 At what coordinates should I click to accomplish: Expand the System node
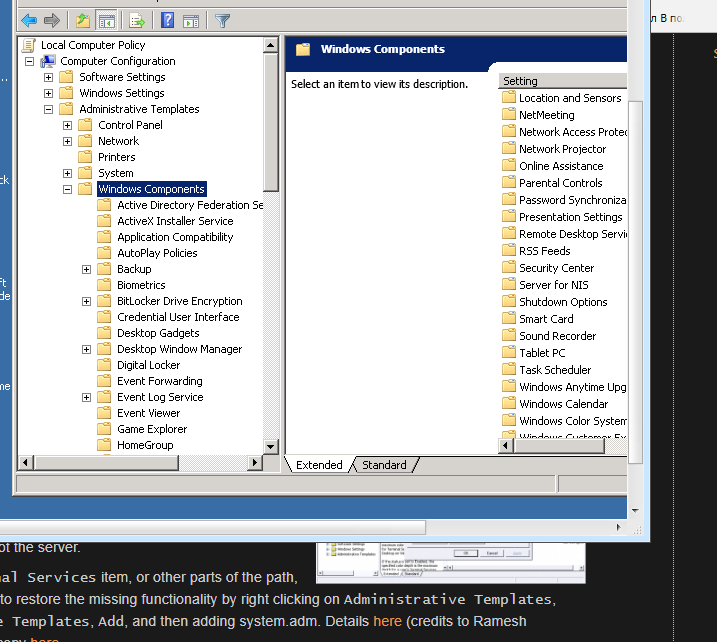coord(67,173)
